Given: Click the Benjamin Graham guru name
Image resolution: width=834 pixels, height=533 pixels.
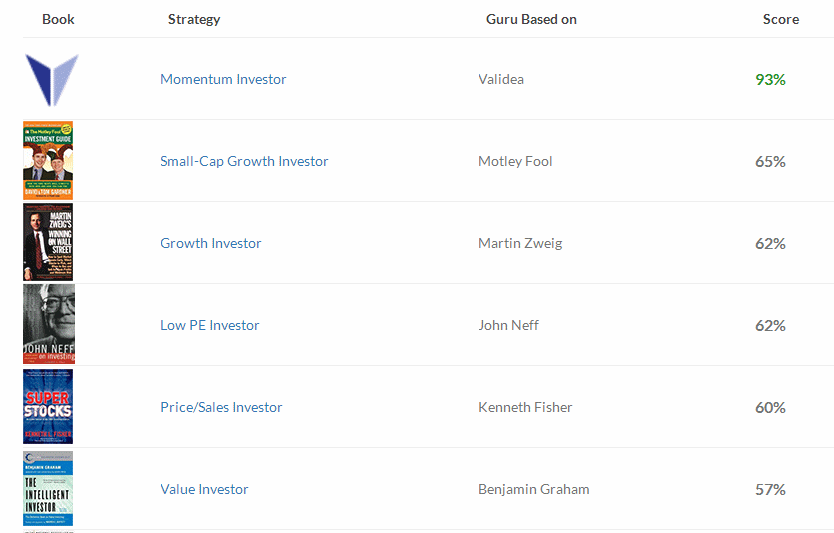Looking at the screenshot, I should [533, 489].
